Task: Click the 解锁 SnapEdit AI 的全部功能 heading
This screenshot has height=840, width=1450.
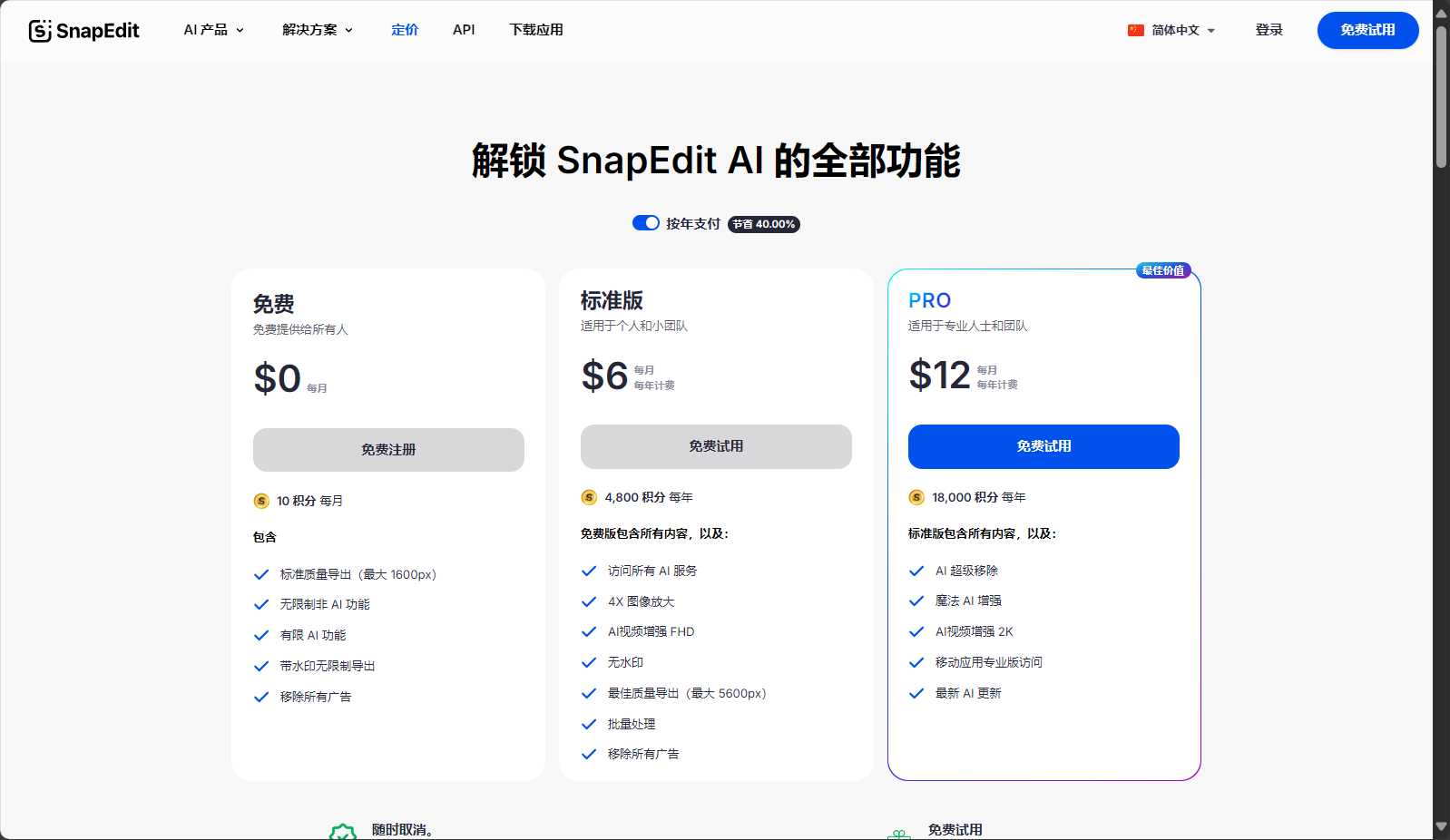Action: [x=716, y=161]
